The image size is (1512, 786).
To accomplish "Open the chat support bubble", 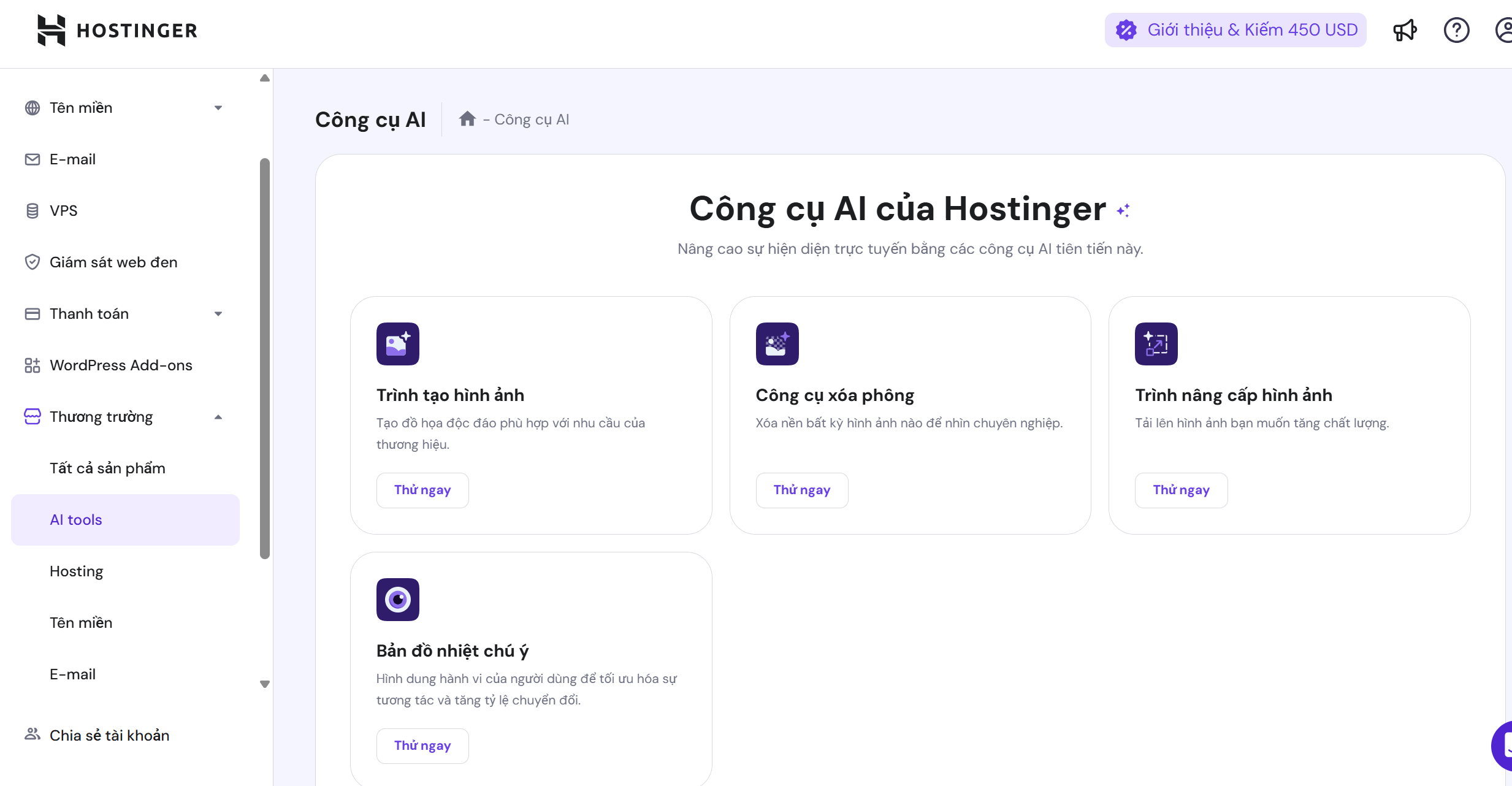I will (x=1502, y=746).
